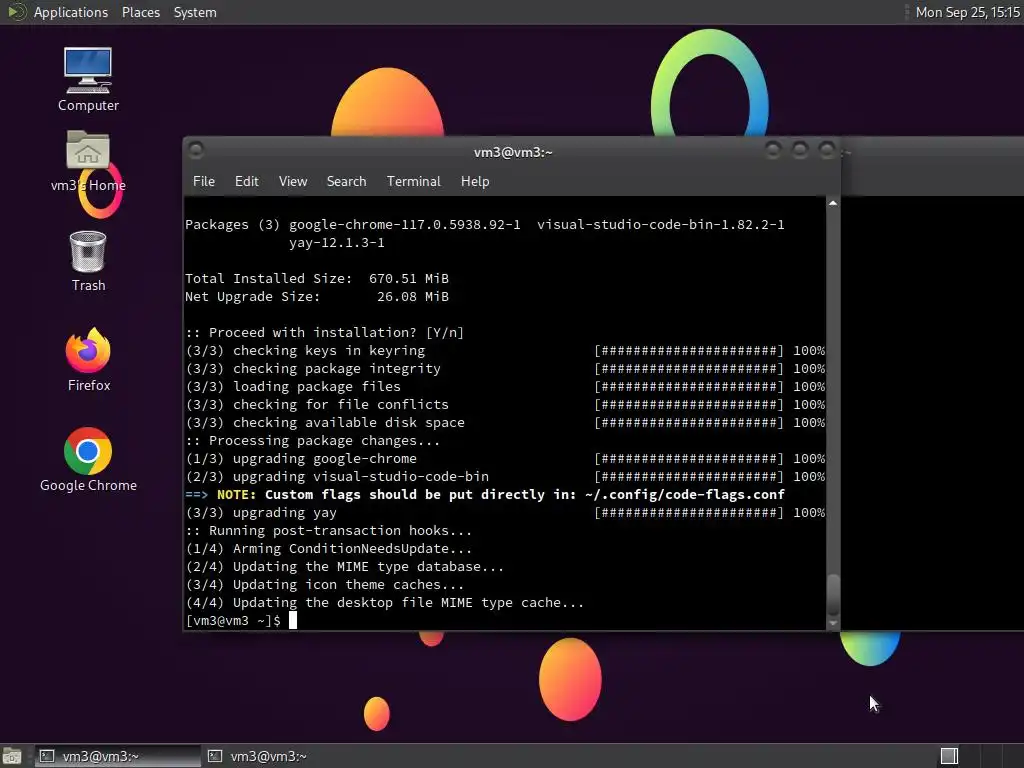The height and width of the screenshot is (768, 1024).
Task: Click the terminal window menu button in title bar
Action: tap(196, 151)
